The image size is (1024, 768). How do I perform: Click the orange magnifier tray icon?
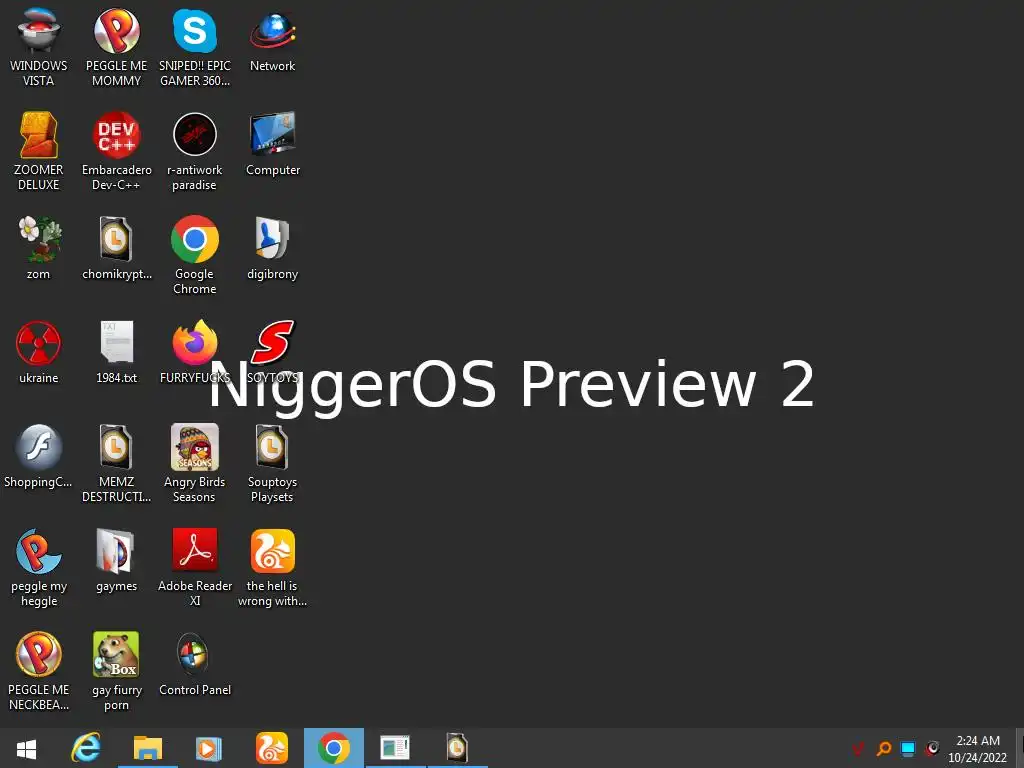884,748
